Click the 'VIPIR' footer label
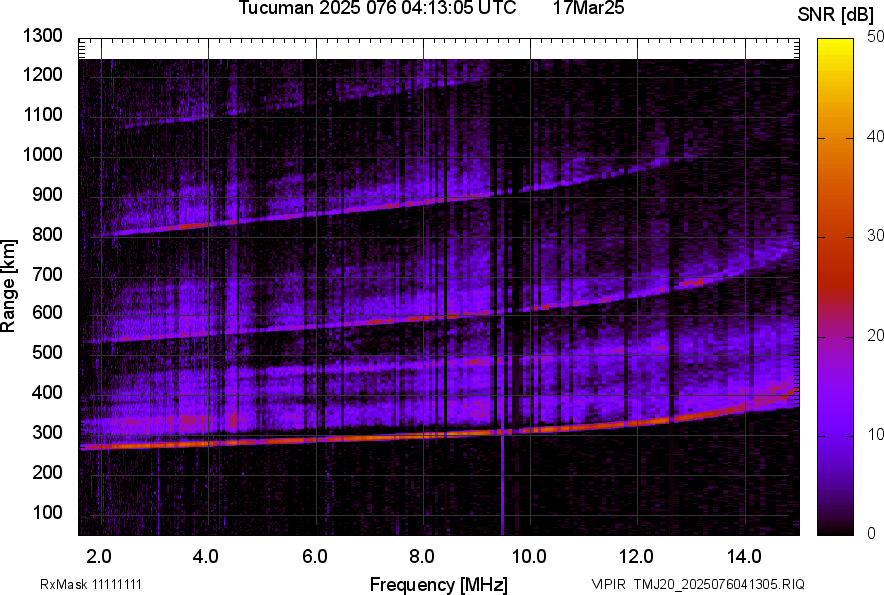The height and width of the screenshot is (595, 884). (608, 584)
